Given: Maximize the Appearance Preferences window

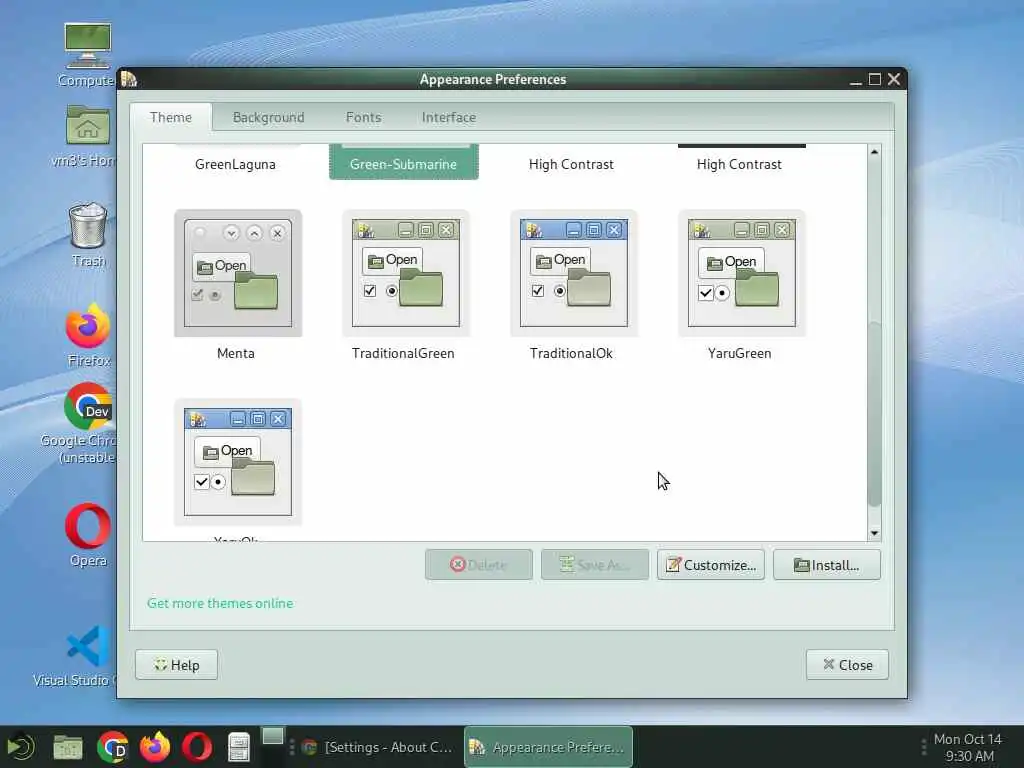Looking at the screenshot, I should click(875, 80).
